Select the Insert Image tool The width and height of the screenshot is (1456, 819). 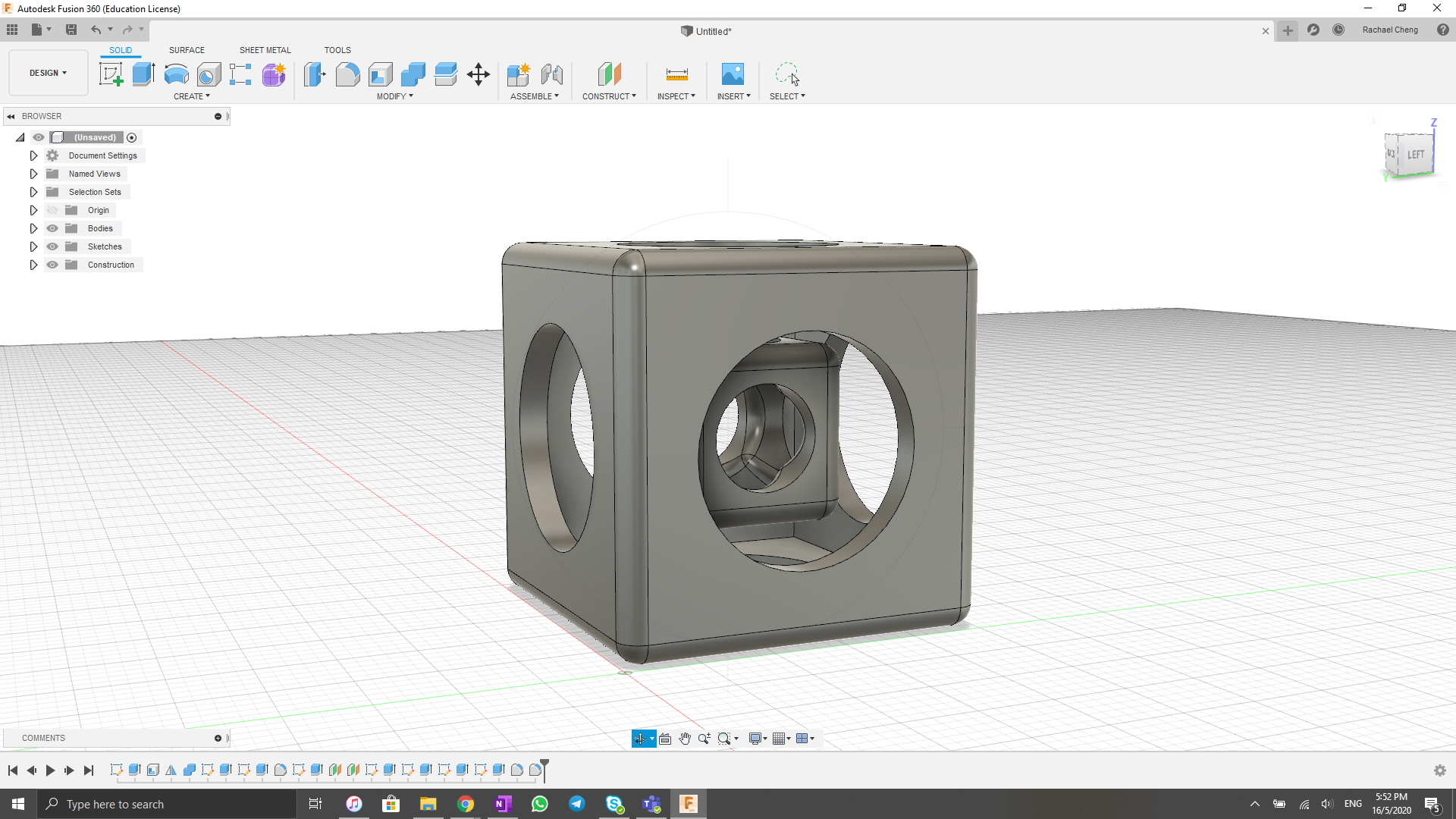click(733, 74)
